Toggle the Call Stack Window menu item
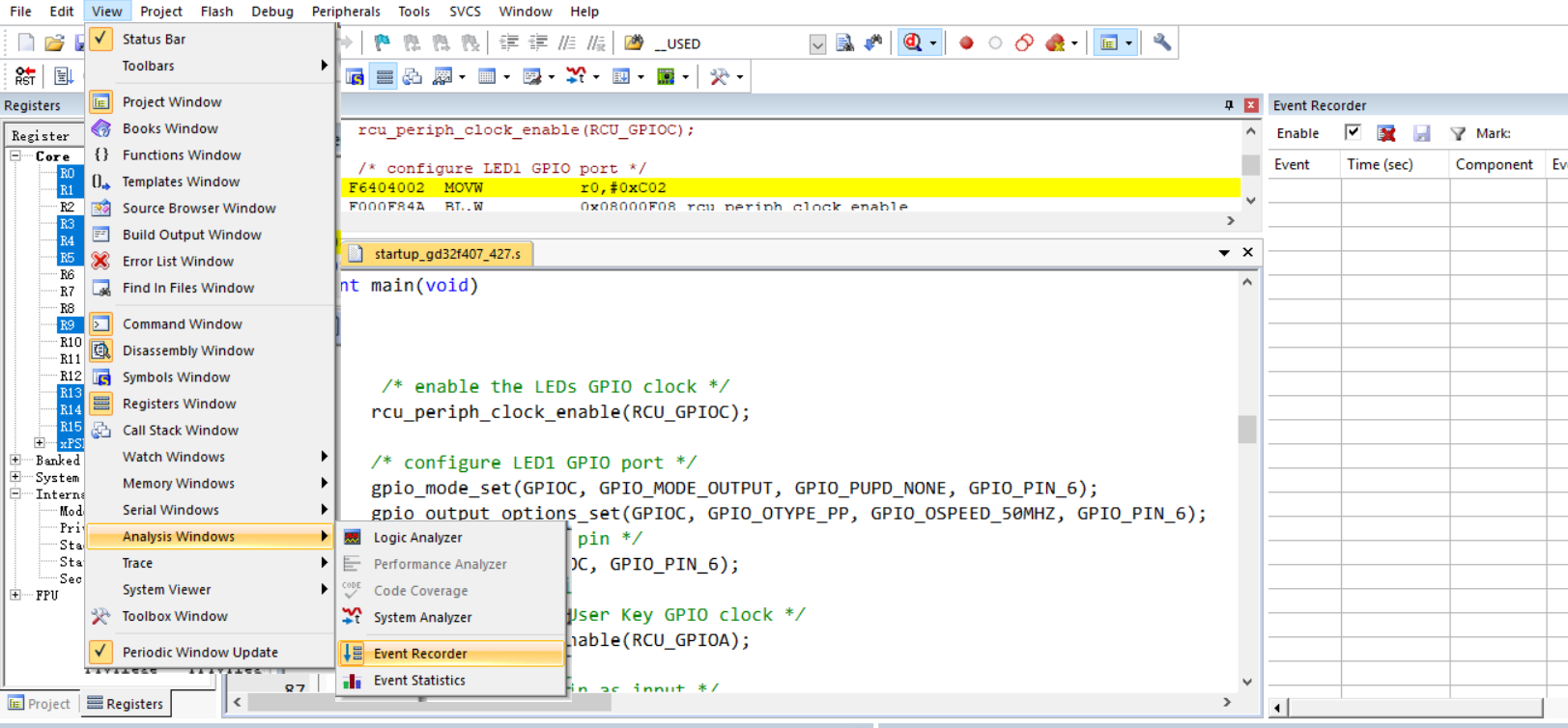 coord(210,430)
